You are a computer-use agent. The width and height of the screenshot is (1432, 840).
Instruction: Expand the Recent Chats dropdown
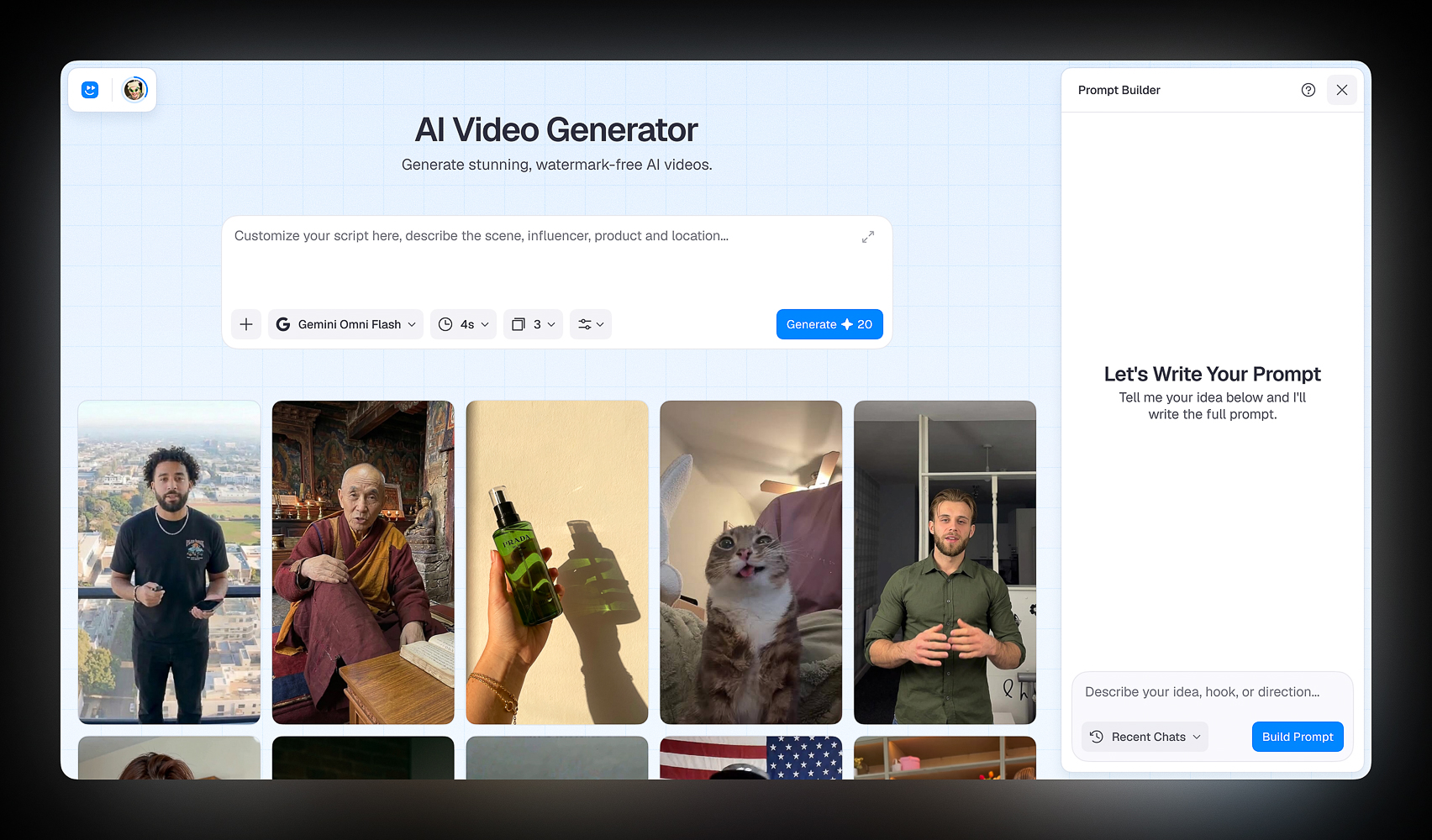1145,737
